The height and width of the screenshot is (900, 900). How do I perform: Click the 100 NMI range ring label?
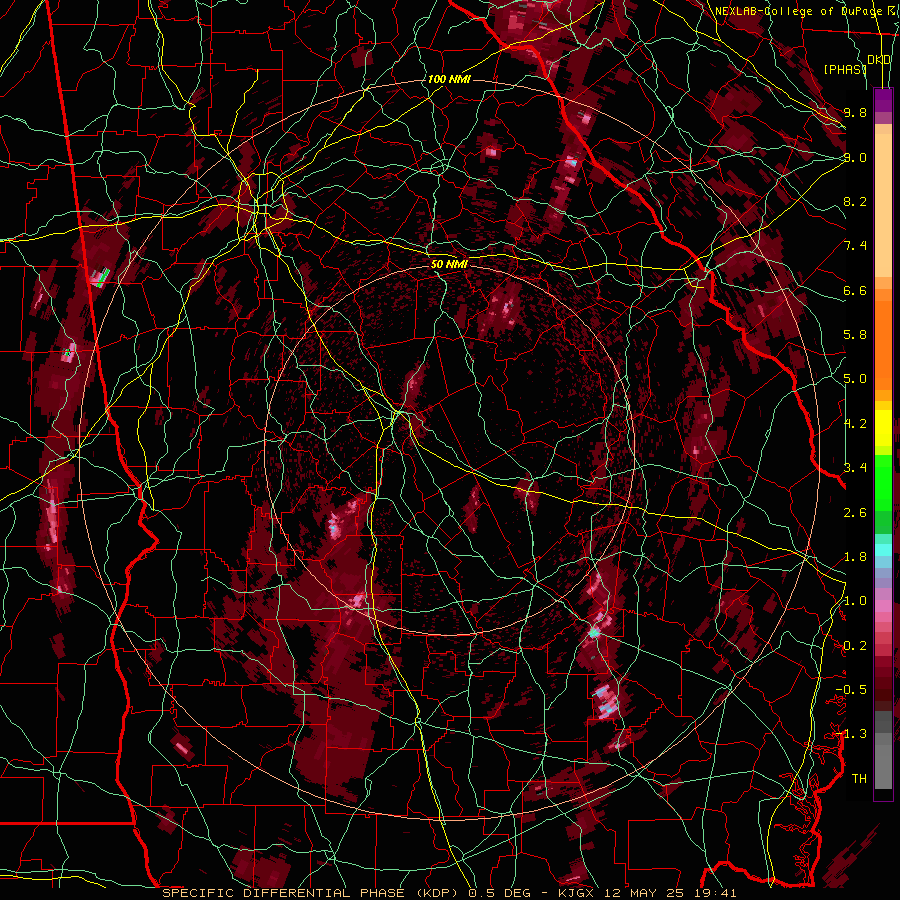click(449, 79)
